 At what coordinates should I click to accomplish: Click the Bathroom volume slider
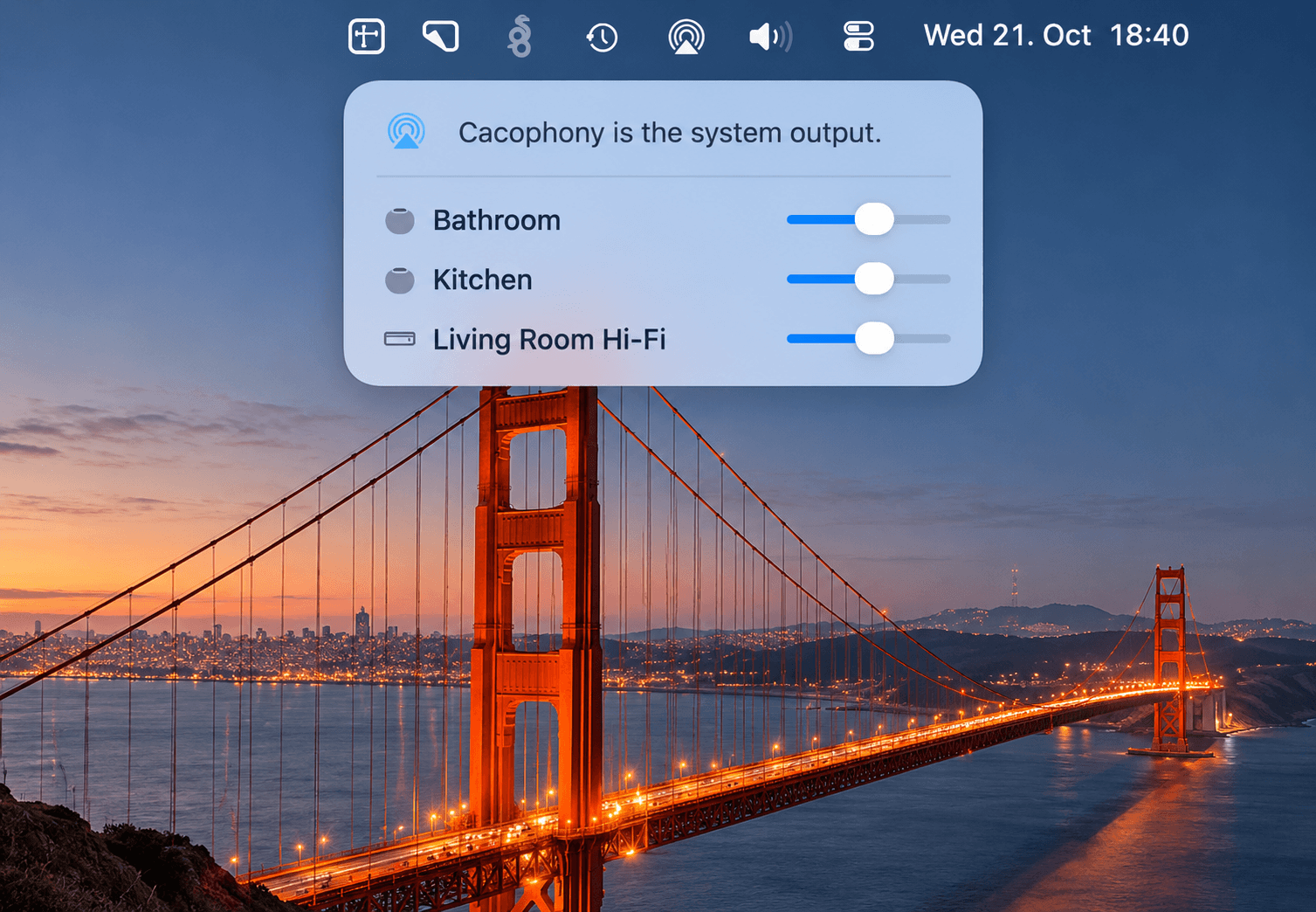pyautogui.click(x=868, y=219)
